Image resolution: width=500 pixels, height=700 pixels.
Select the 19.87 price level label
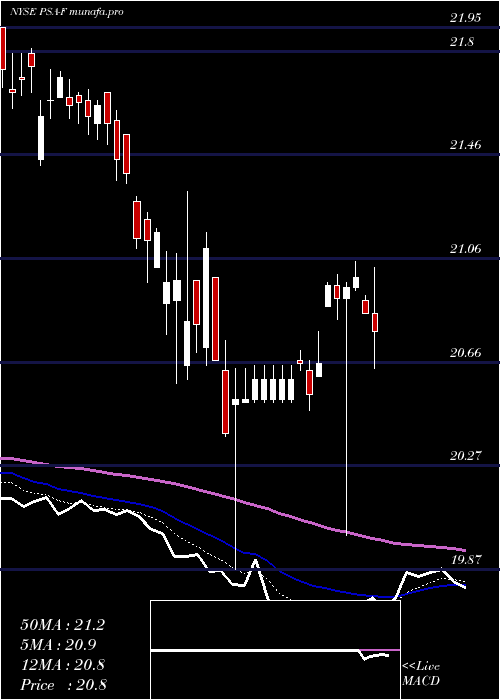[466, 560]
